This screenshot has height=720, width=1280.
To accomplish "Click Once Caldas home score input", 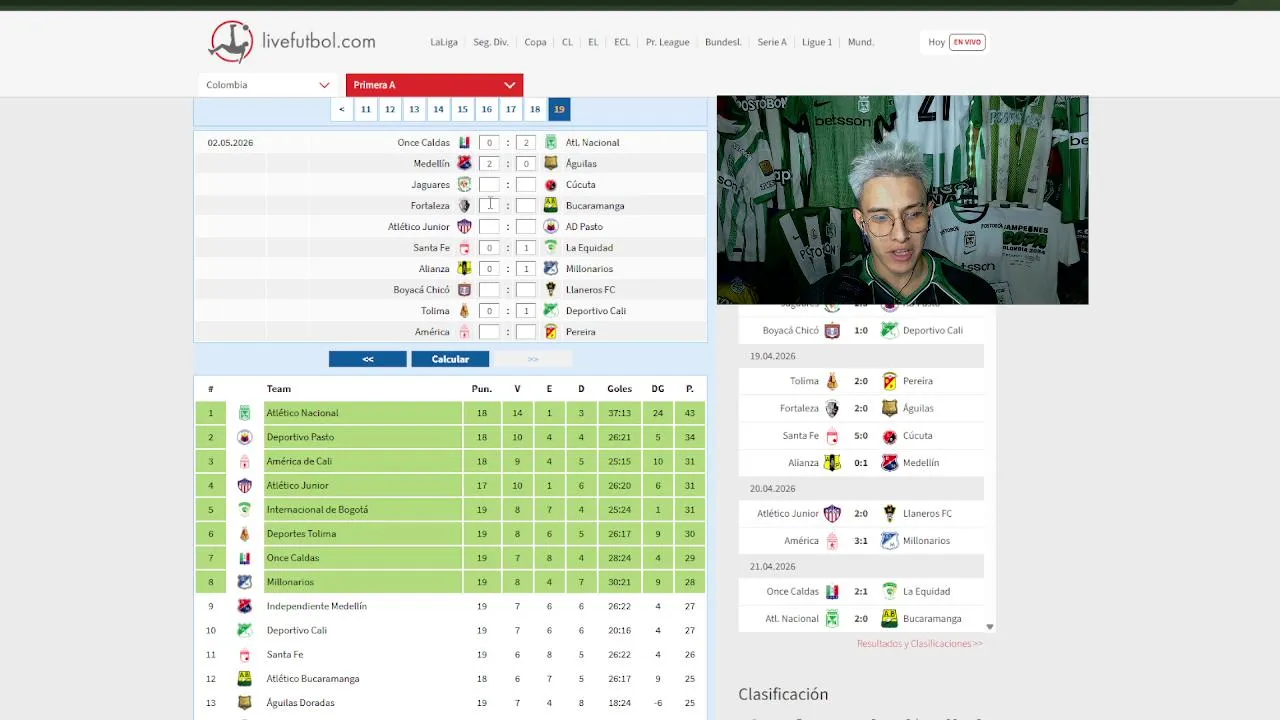I will (489, 143).
